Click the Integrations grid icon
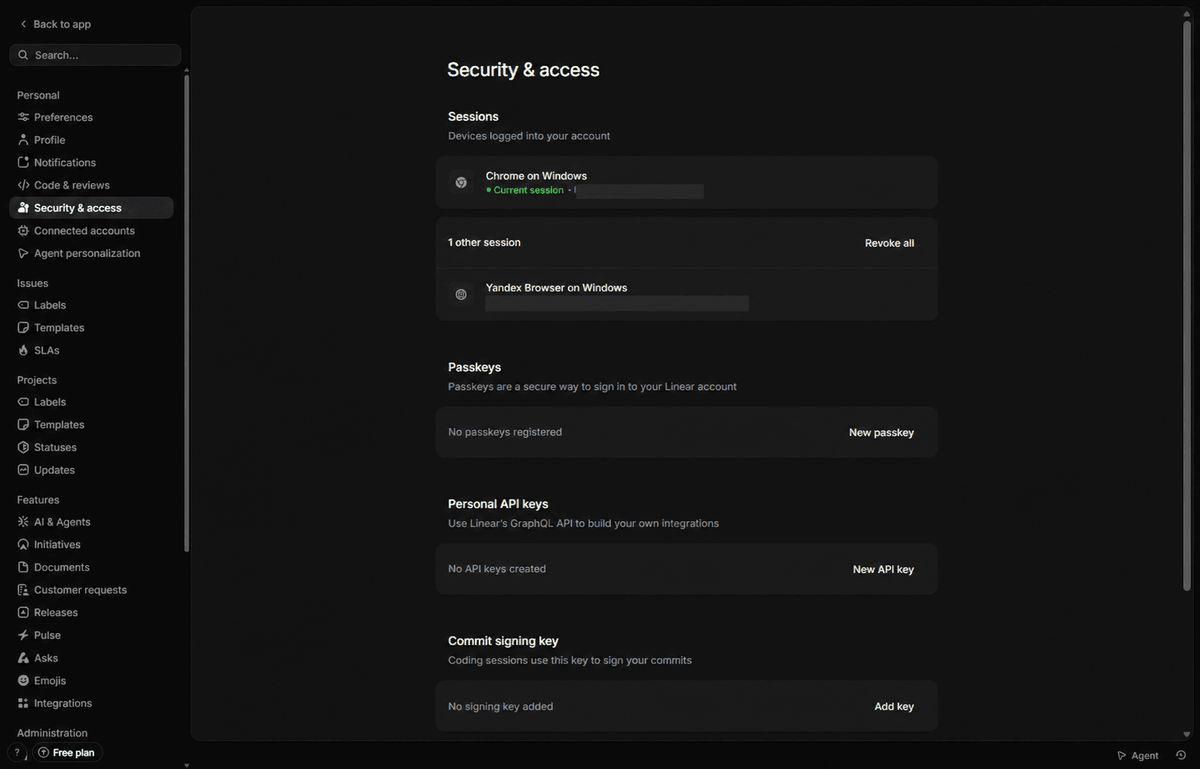 tap(24, 703)
